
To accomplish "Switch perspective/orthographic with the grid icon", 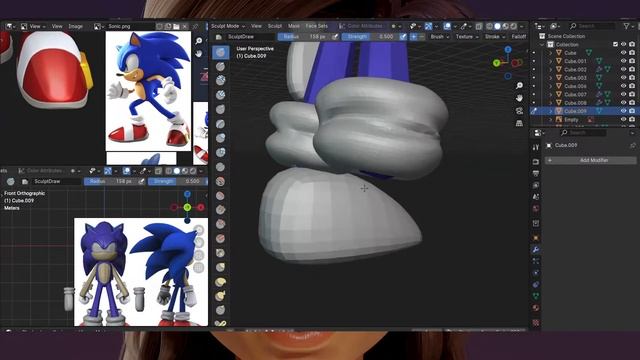I will tap(519, 123).
